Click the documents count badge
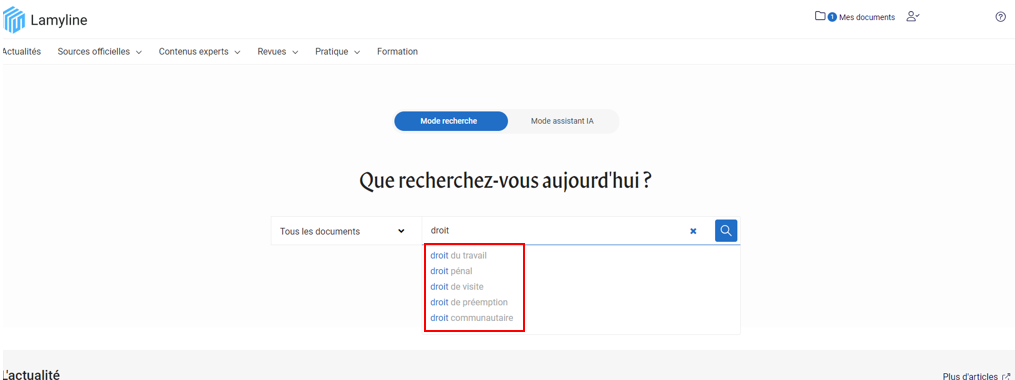The width and height of the screenshot is (1015, 380). [x=832, y=17]
